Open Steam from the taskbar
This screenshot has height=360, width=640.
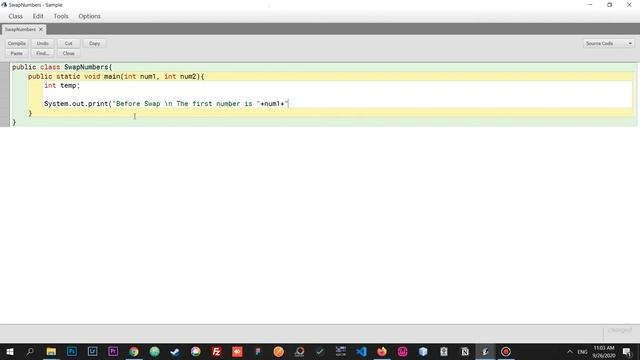[175, 351]
